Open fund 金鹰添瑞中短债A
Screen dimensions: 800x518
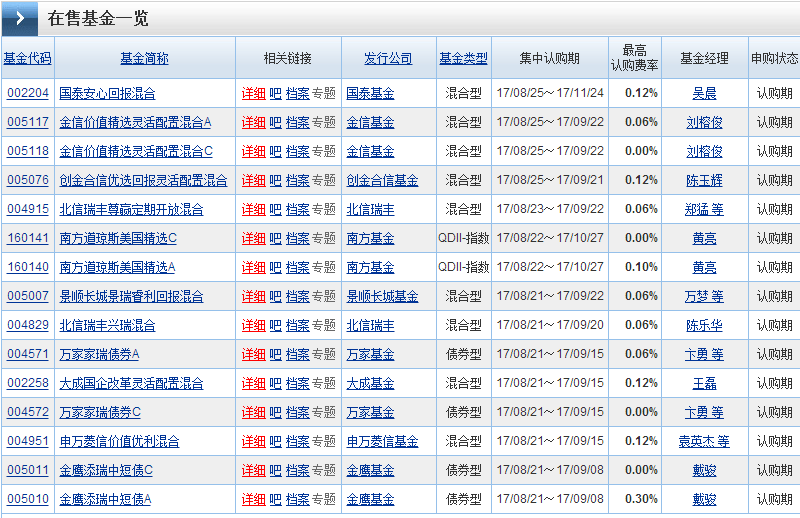tap(105, 499)
